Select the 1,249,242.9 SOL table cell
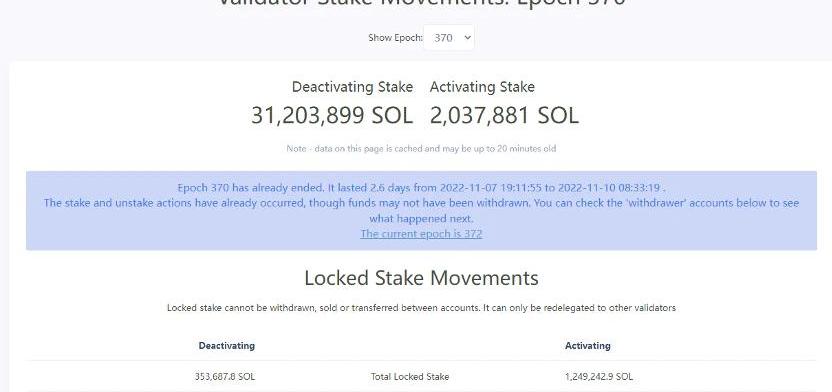The height and width of the screenshot is (392, 832). (x=599, y=377)
